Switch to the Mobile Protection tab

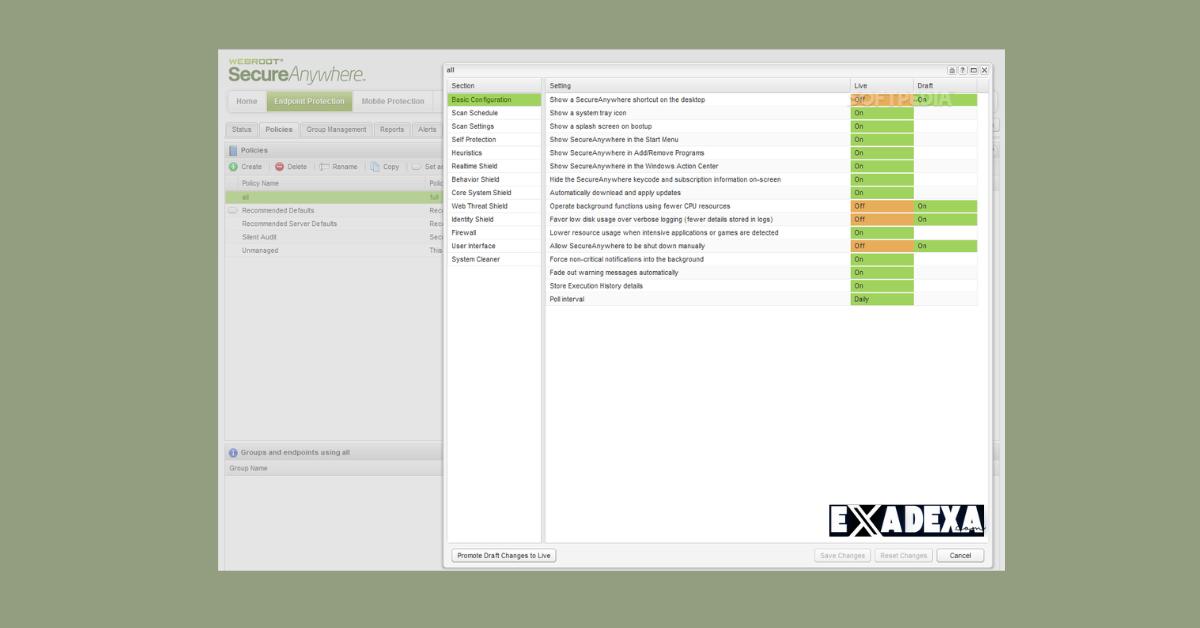point(393,100)
